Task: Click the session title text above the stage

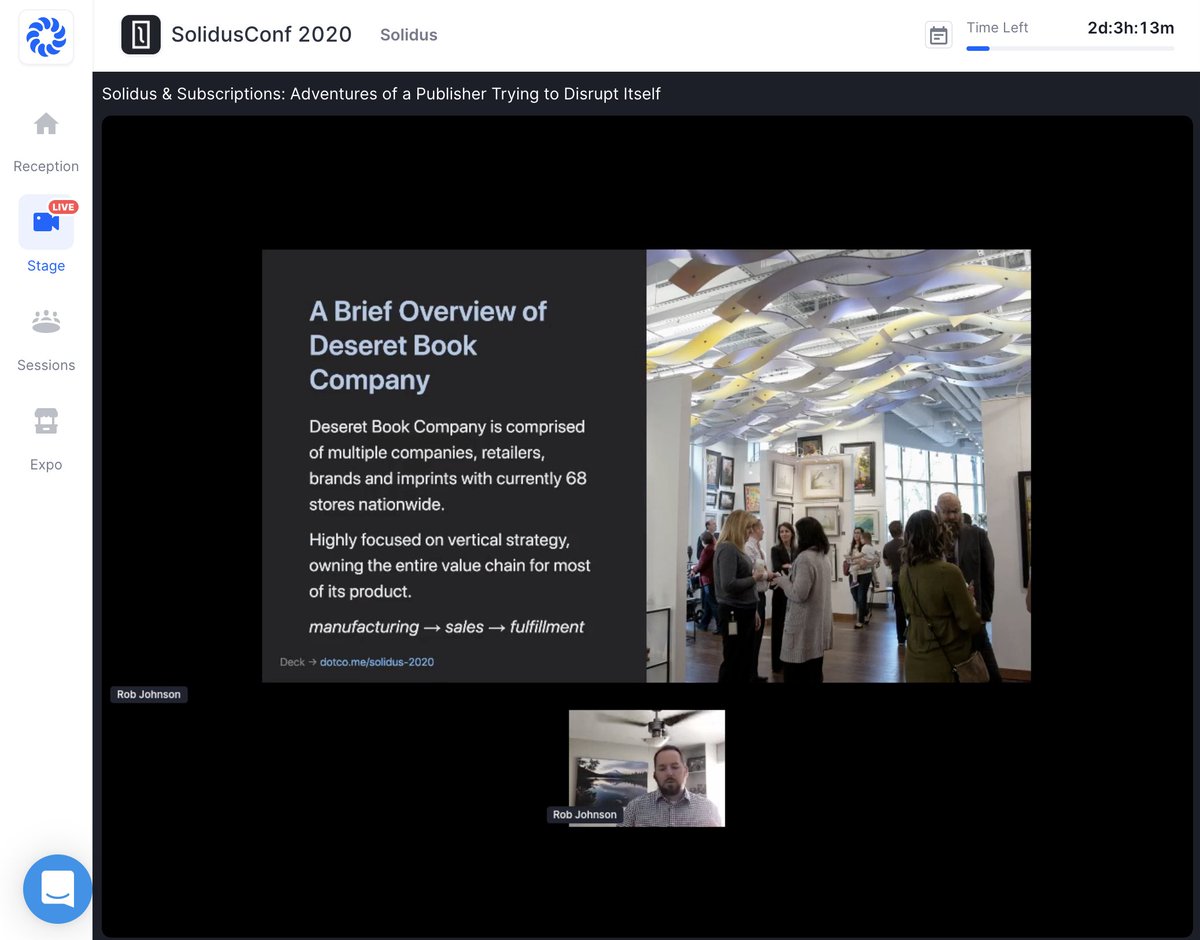Action: [x=381, y=94]
